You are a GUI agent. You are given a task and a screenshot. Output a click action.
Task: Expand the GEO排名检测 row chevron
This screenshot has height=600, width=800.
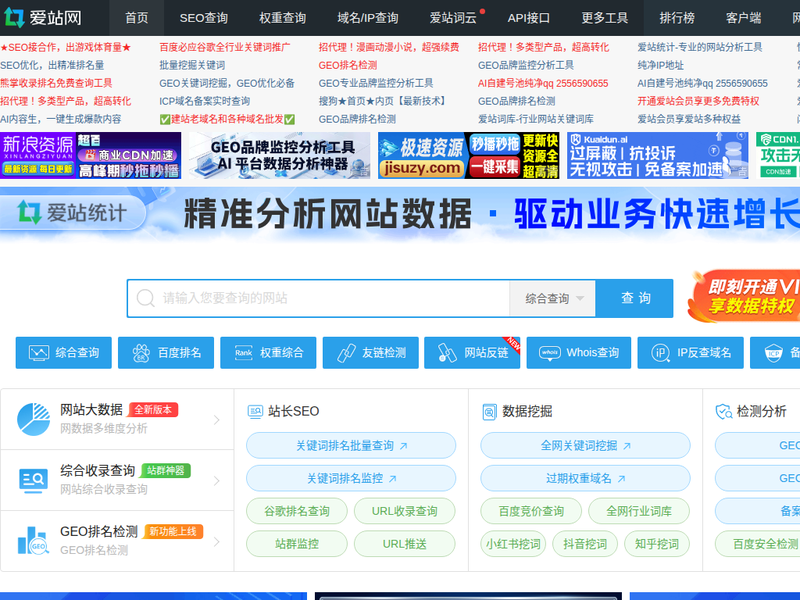point(216,542)
